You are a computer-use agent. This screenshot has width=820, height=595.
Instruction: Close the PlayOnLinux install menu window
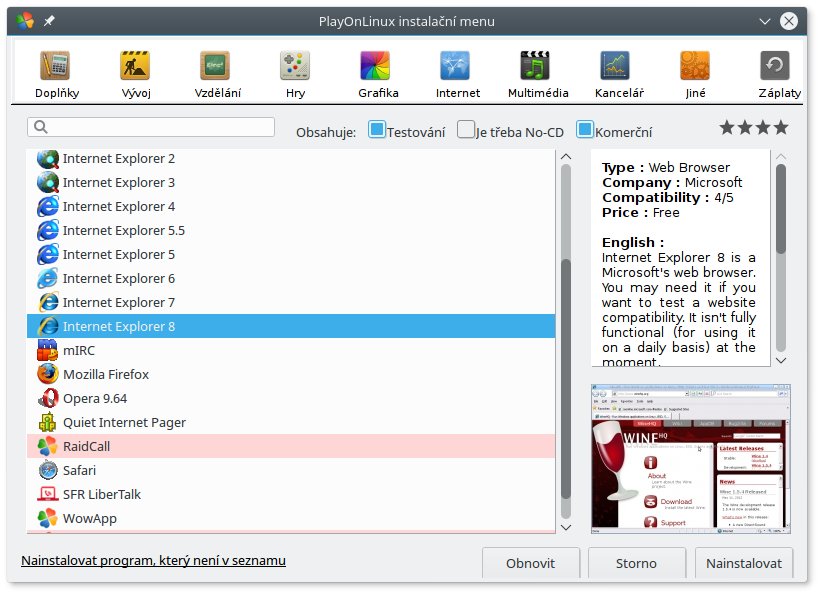pos(789,21)
